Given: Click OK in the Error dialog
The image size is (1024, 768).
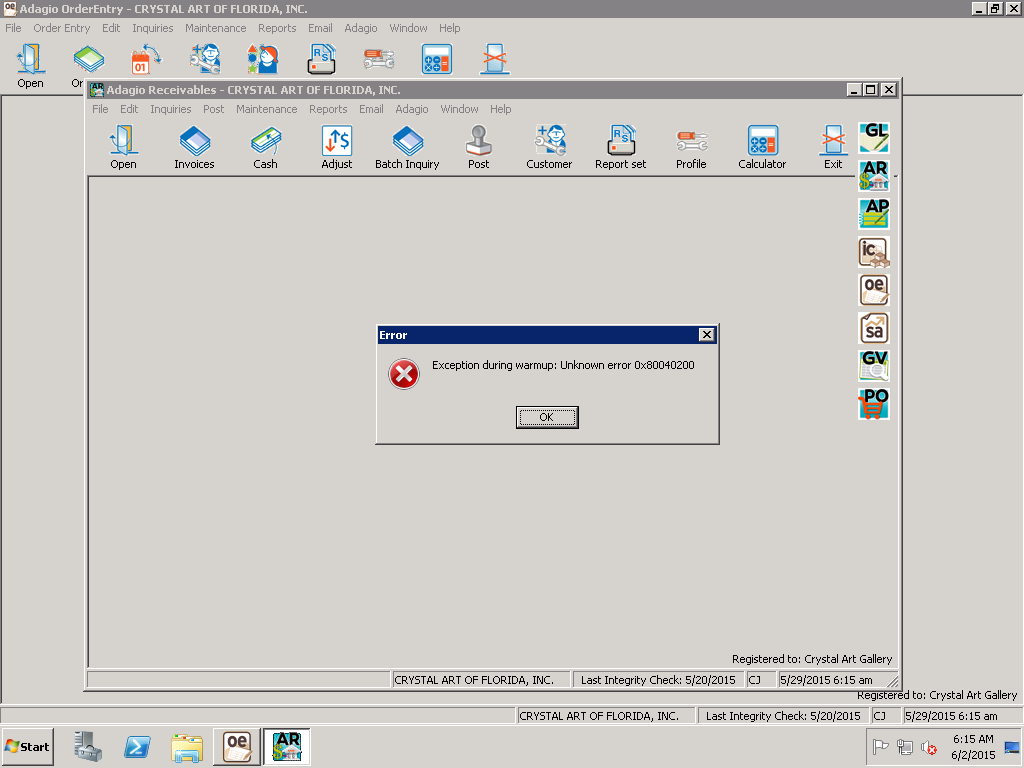Looking at the screenshot, I should point(547,417).
